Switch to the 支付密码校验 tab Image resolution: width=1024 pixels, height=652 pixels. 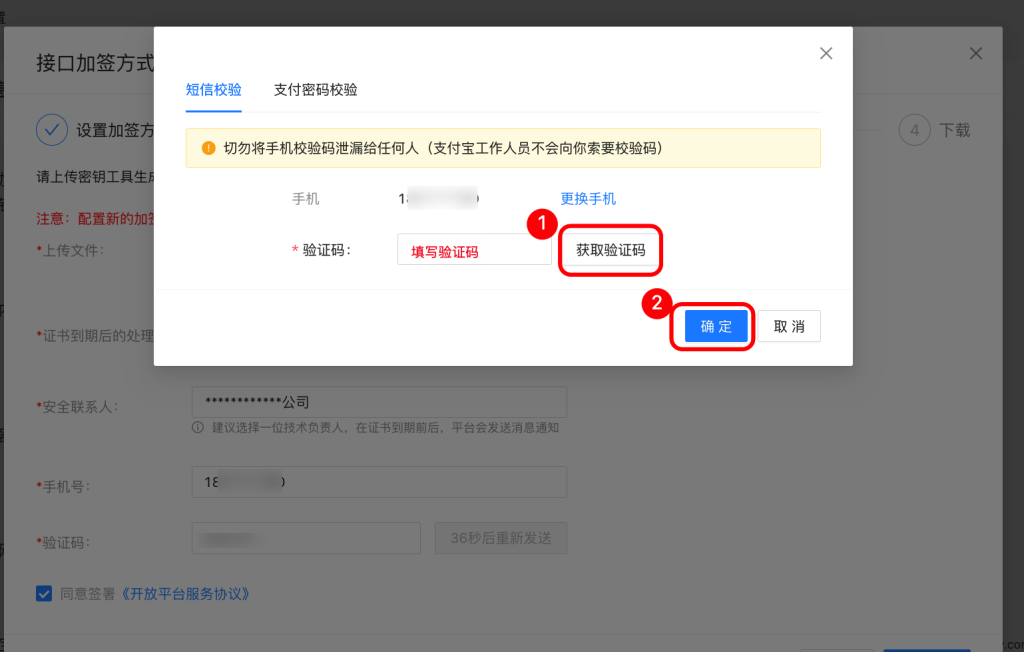tap(315, 90)
